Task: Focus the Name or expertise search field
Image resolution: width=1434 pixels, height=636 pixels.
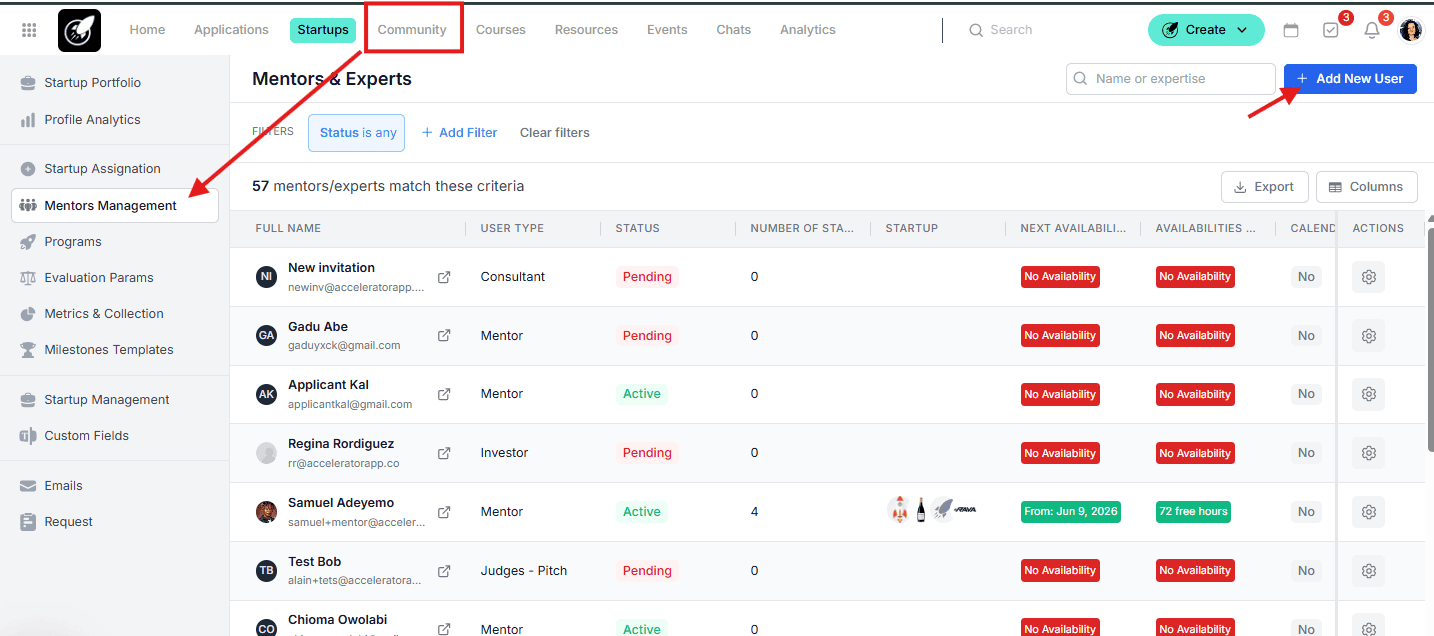Action: click(x=1171, y=79)
